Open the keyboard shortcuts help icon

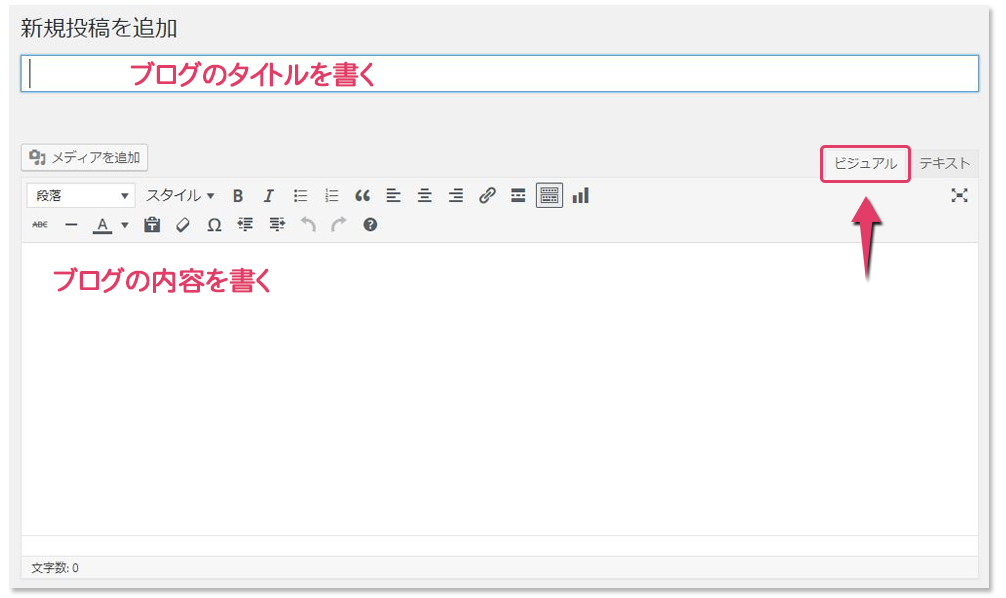click(x=370, y=225)
